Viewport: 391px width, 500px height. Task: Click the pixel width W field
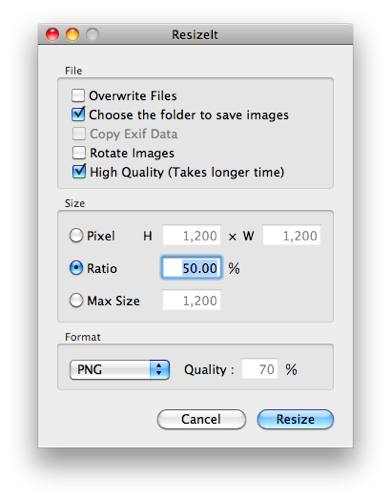[x=292, y=235]
